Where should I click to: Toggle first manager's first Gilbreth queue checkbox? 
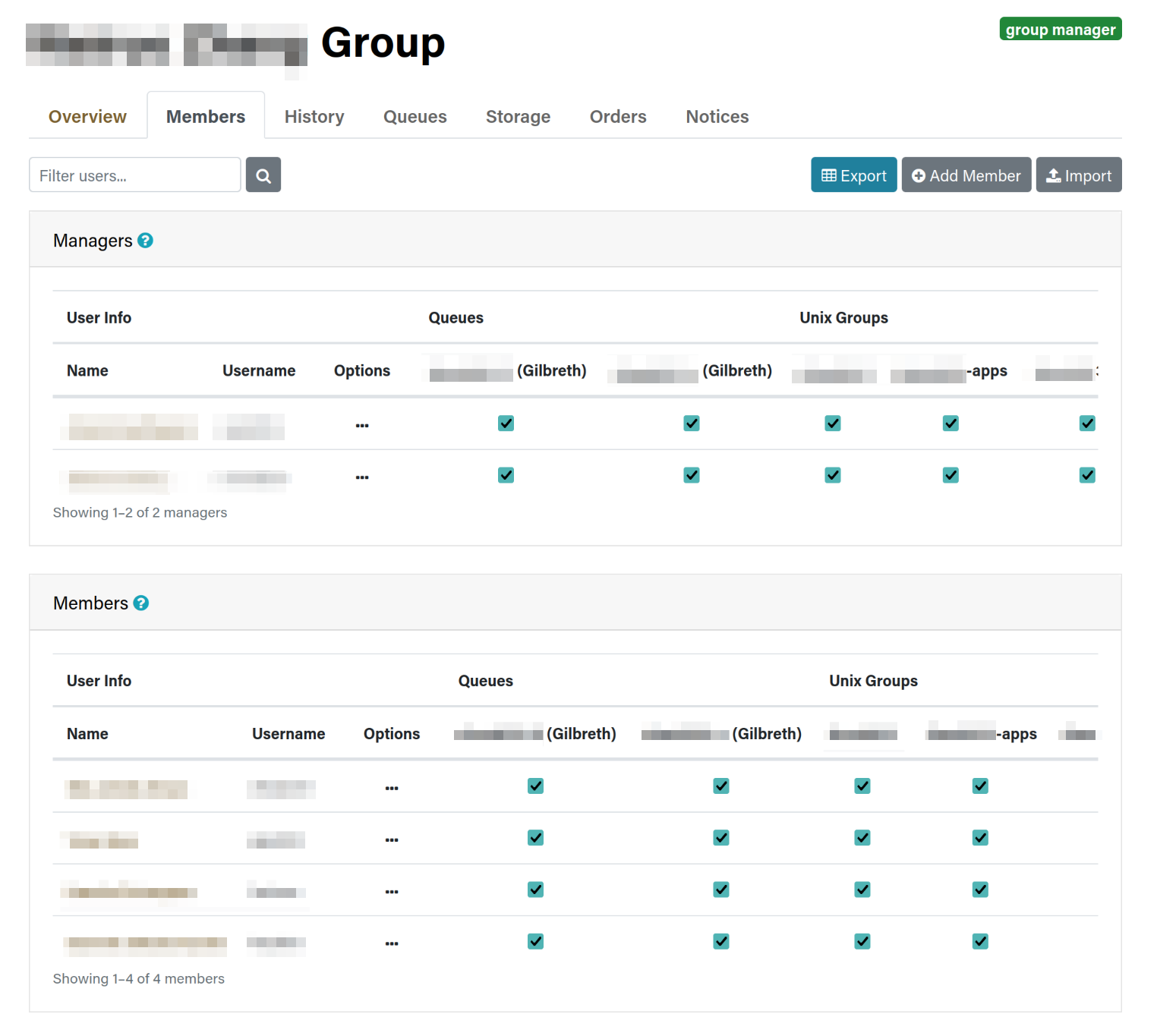click(x=506, y=424)
